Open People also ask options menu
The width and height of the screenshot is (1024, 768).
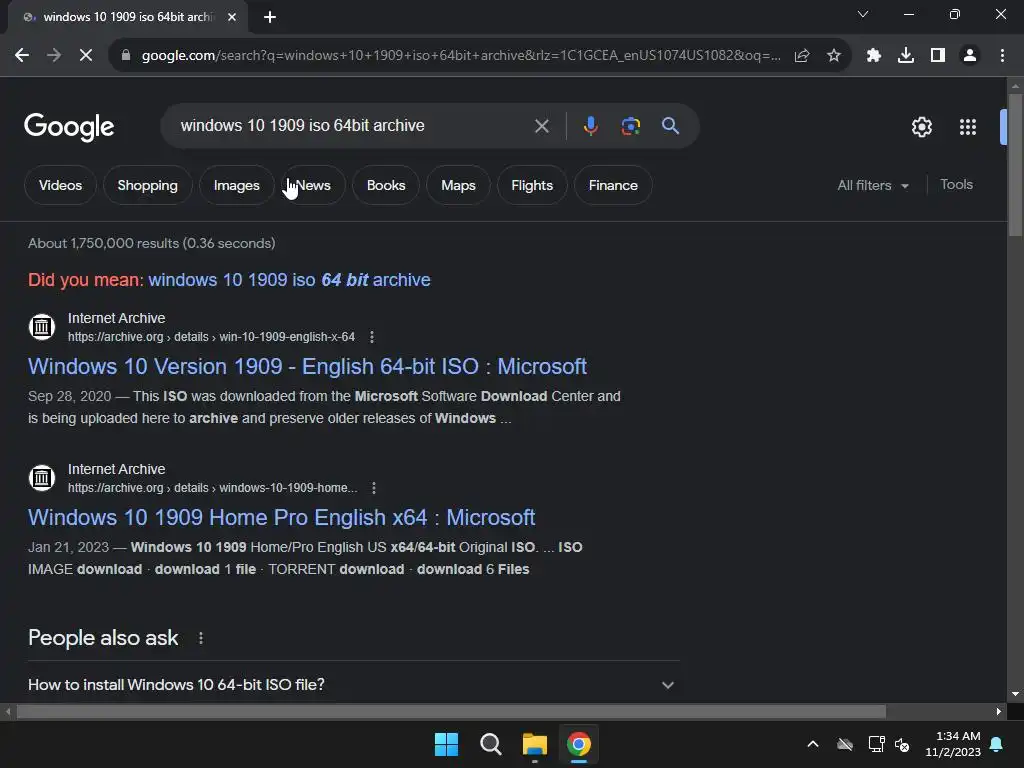pyautogui.click(x=200, y=638)
